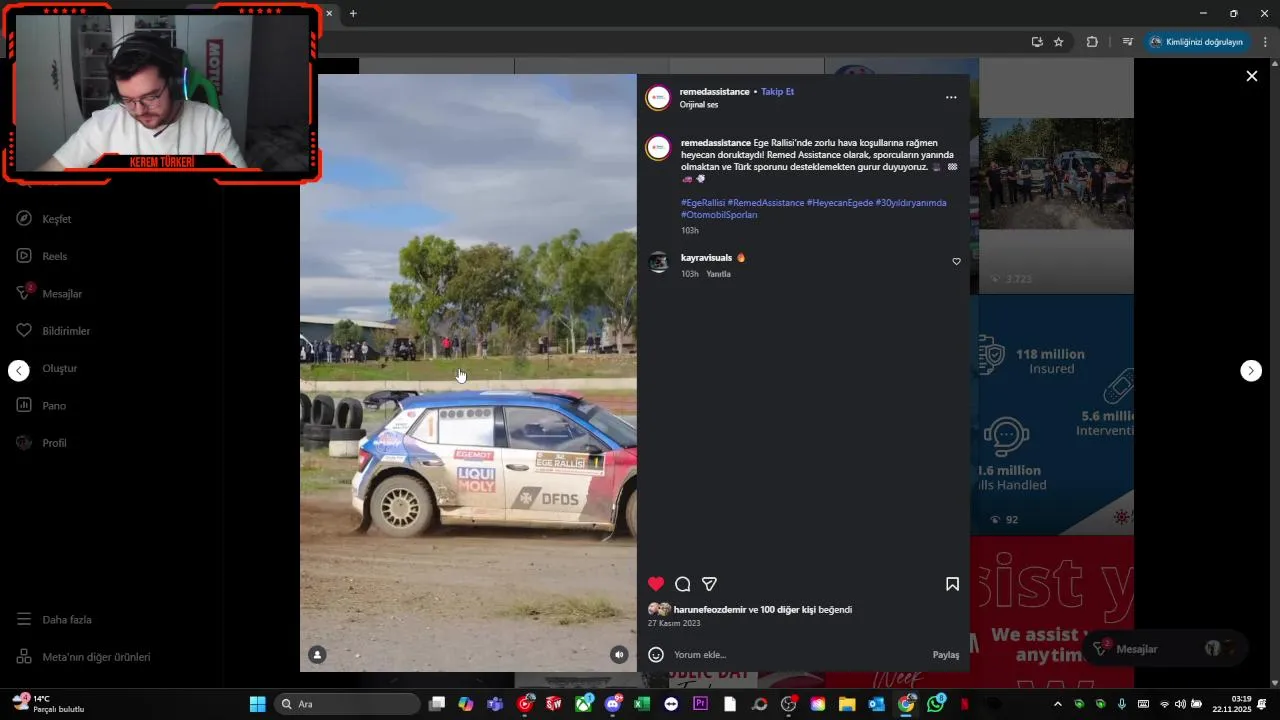Open harunefeozdemir's profile from likes

click(710, 610)
